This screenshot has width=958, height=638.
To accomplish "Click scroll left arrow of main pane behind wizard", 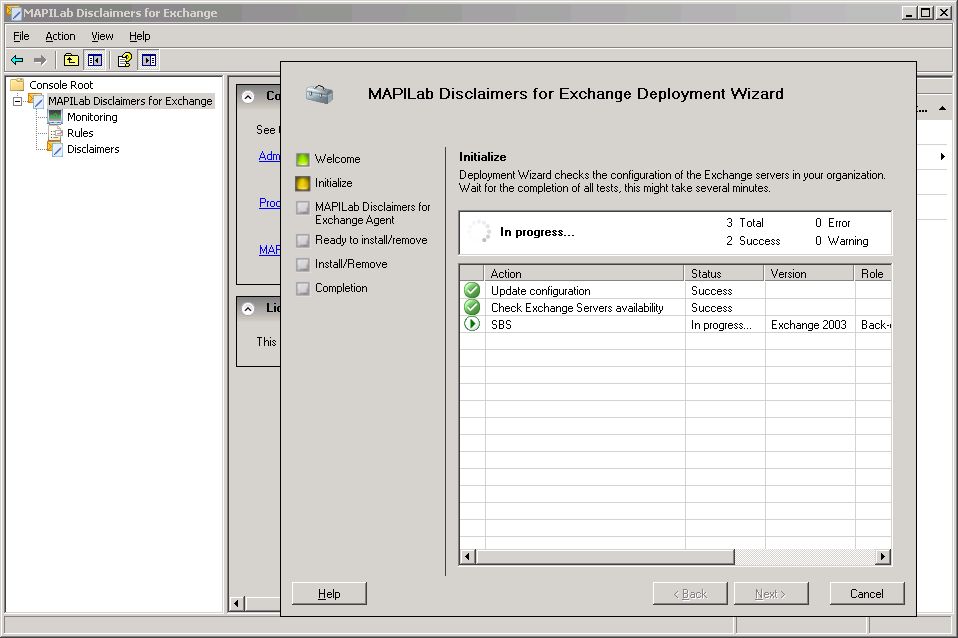I will (236, 604).
